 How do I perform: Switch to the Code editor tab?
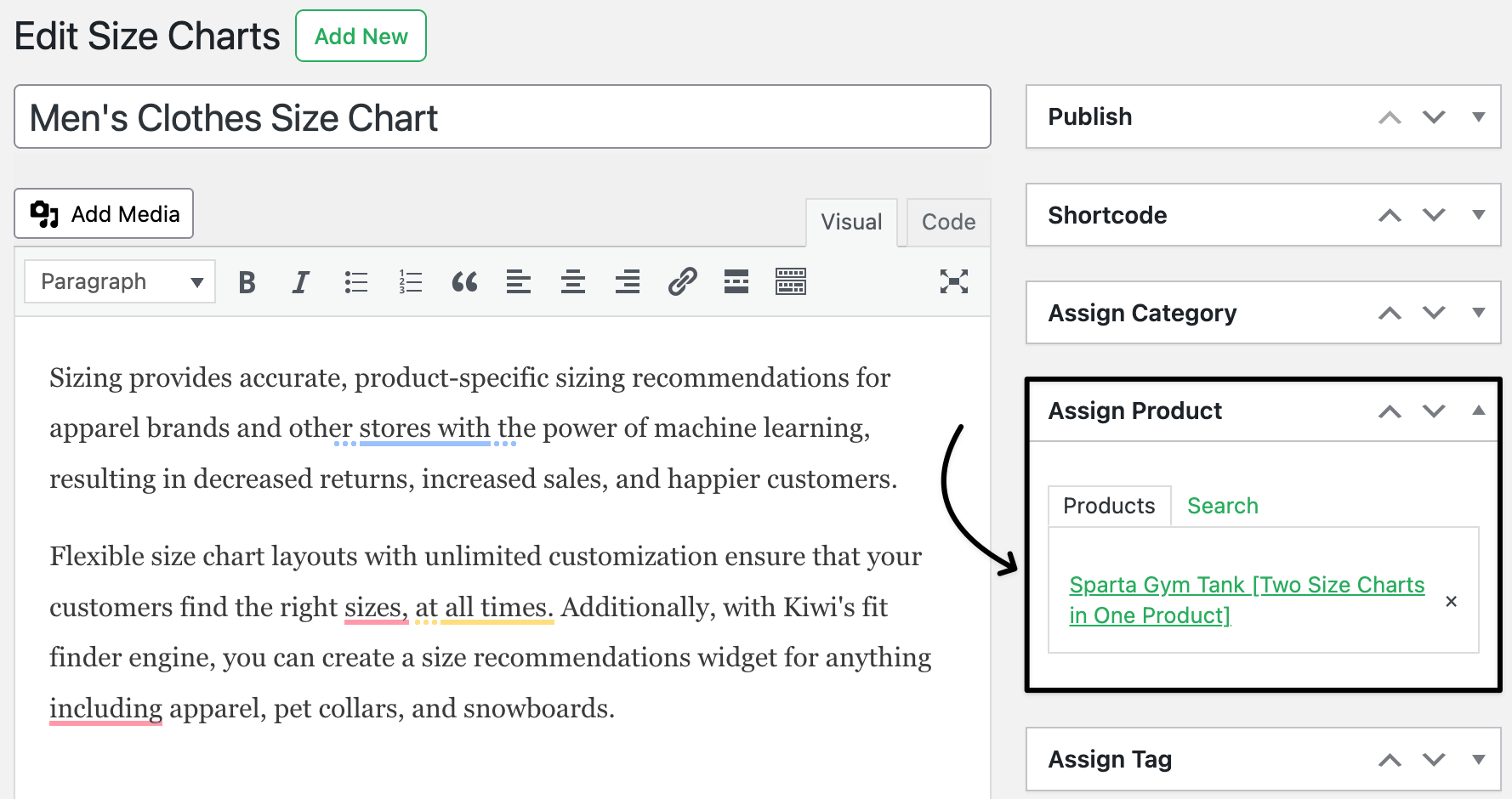948,222
